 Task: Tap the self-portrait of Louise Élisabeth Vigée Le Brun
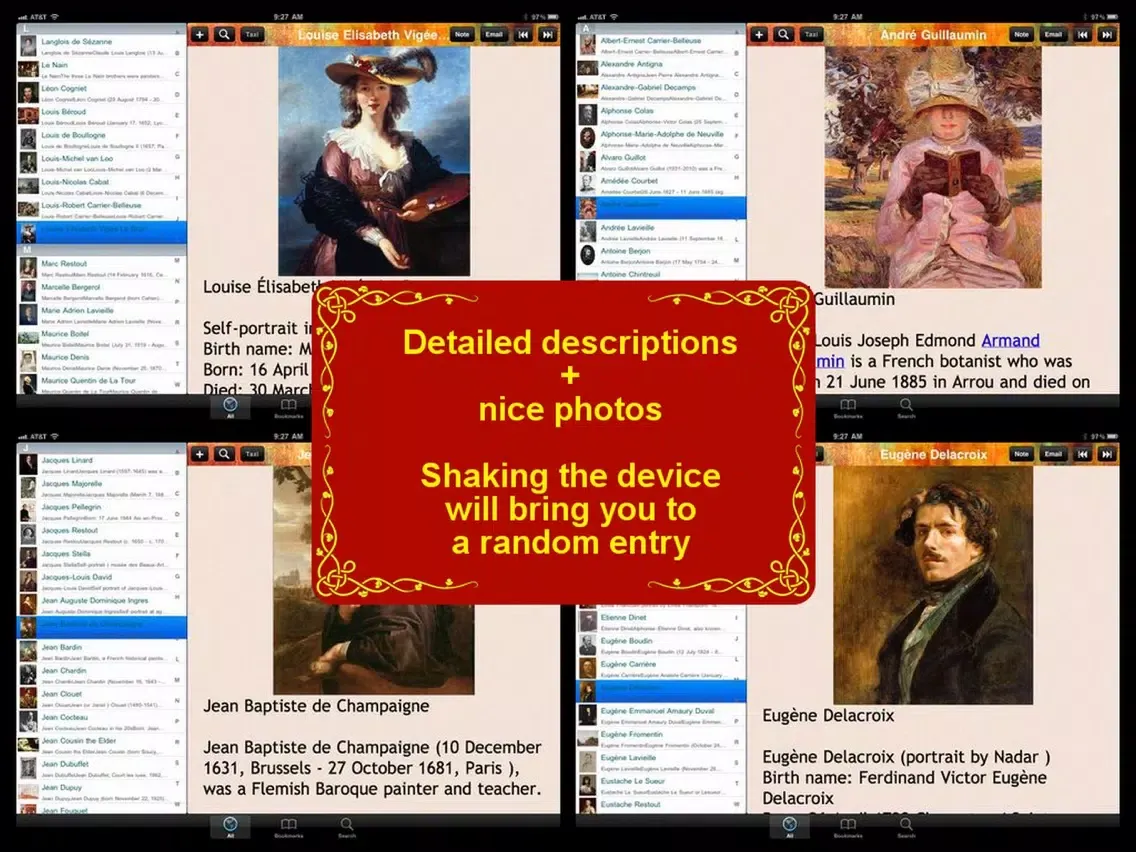(374, 161)
